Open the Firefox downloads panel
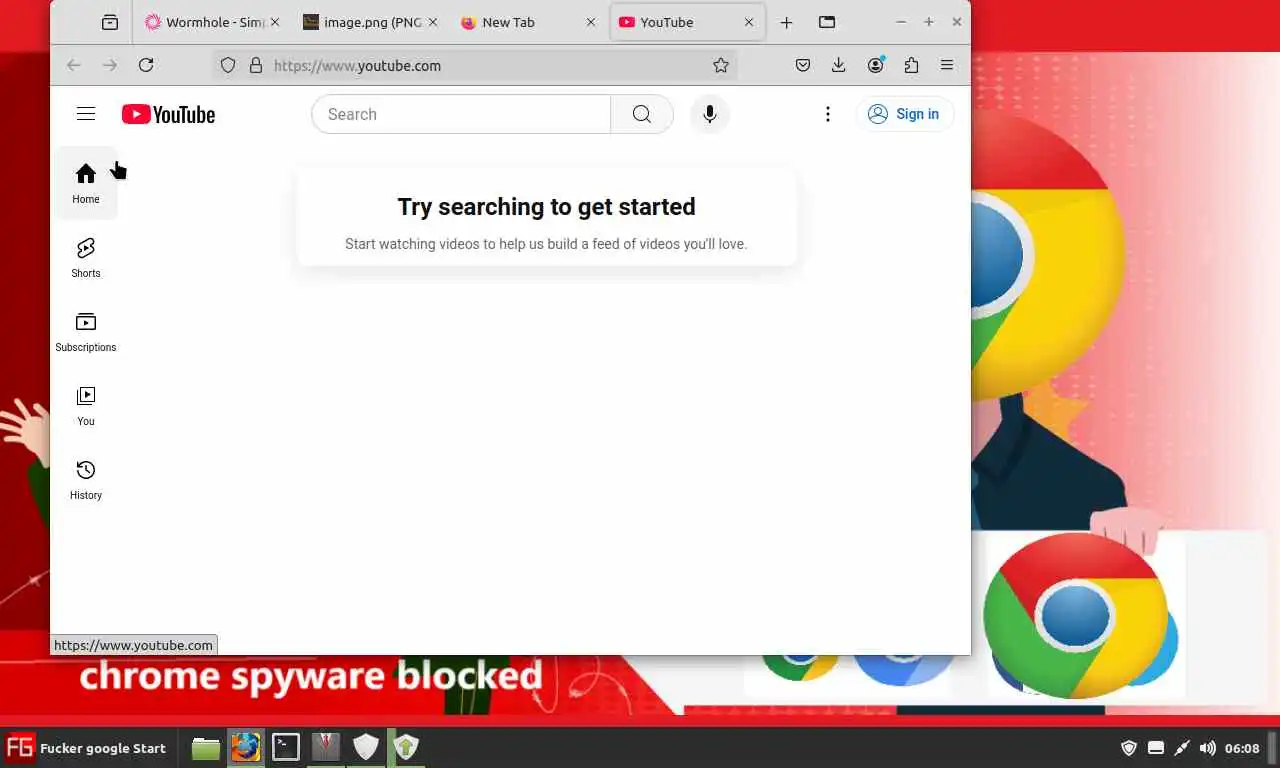This screenshot has width=1280, height=768. [839, 65]
